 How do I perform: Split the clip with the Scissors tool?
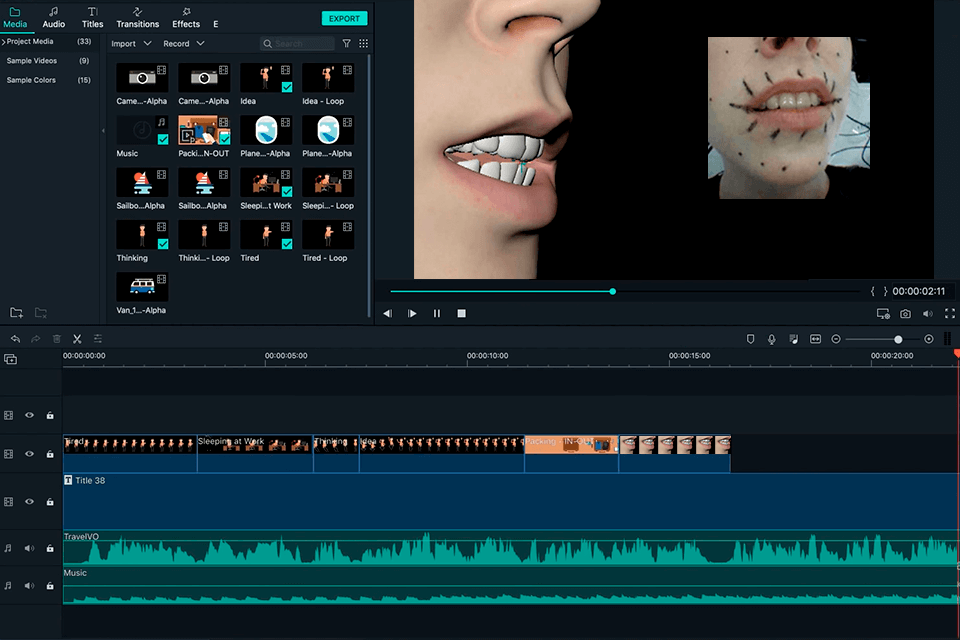[x=76, y=338]
